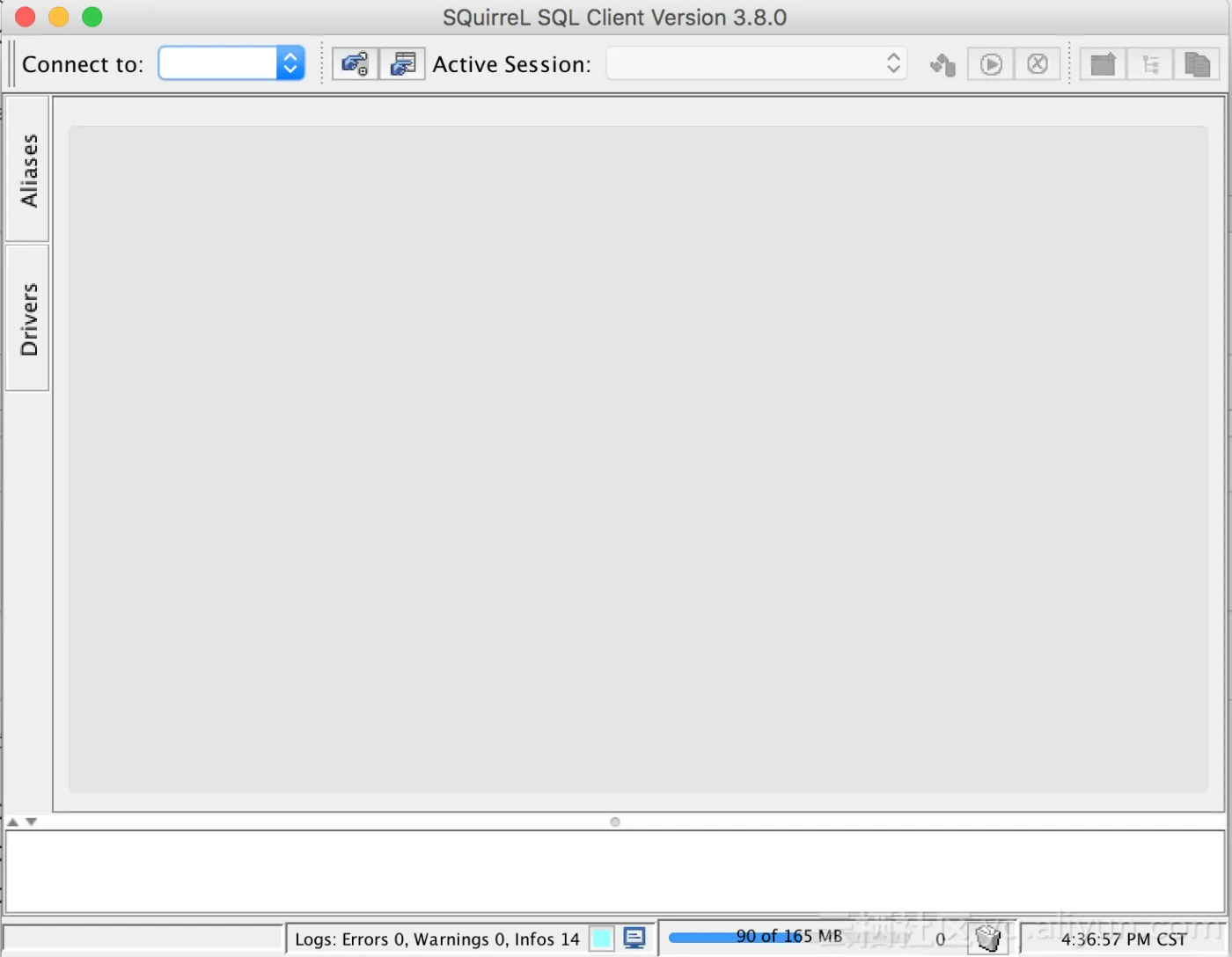Click the view logs monitor icon
Viewport: 1232px width, 957px height.
click(634, 938)
